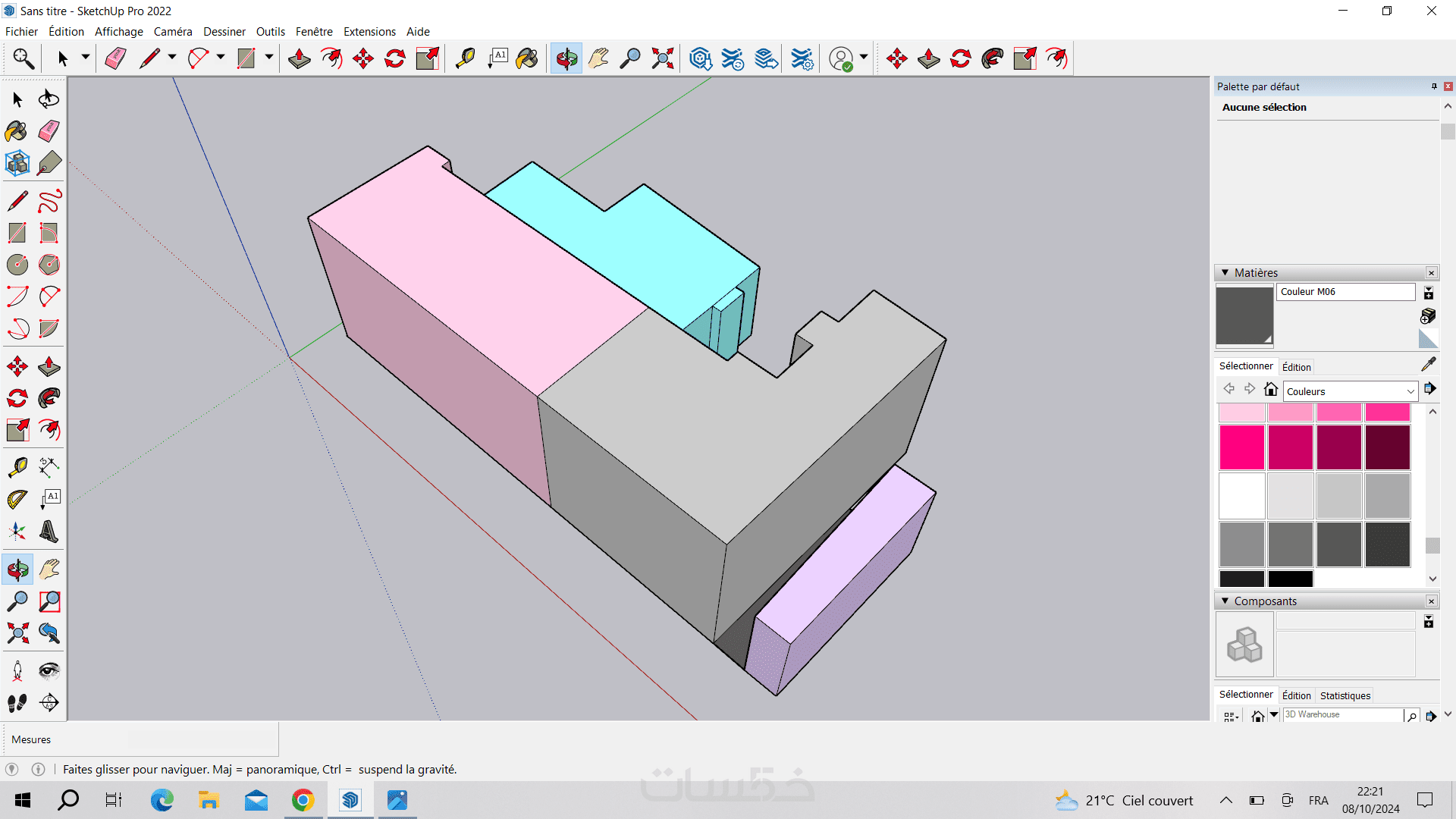Select the Paint Bucket tool in left toolbar

[x=16, y=131]
